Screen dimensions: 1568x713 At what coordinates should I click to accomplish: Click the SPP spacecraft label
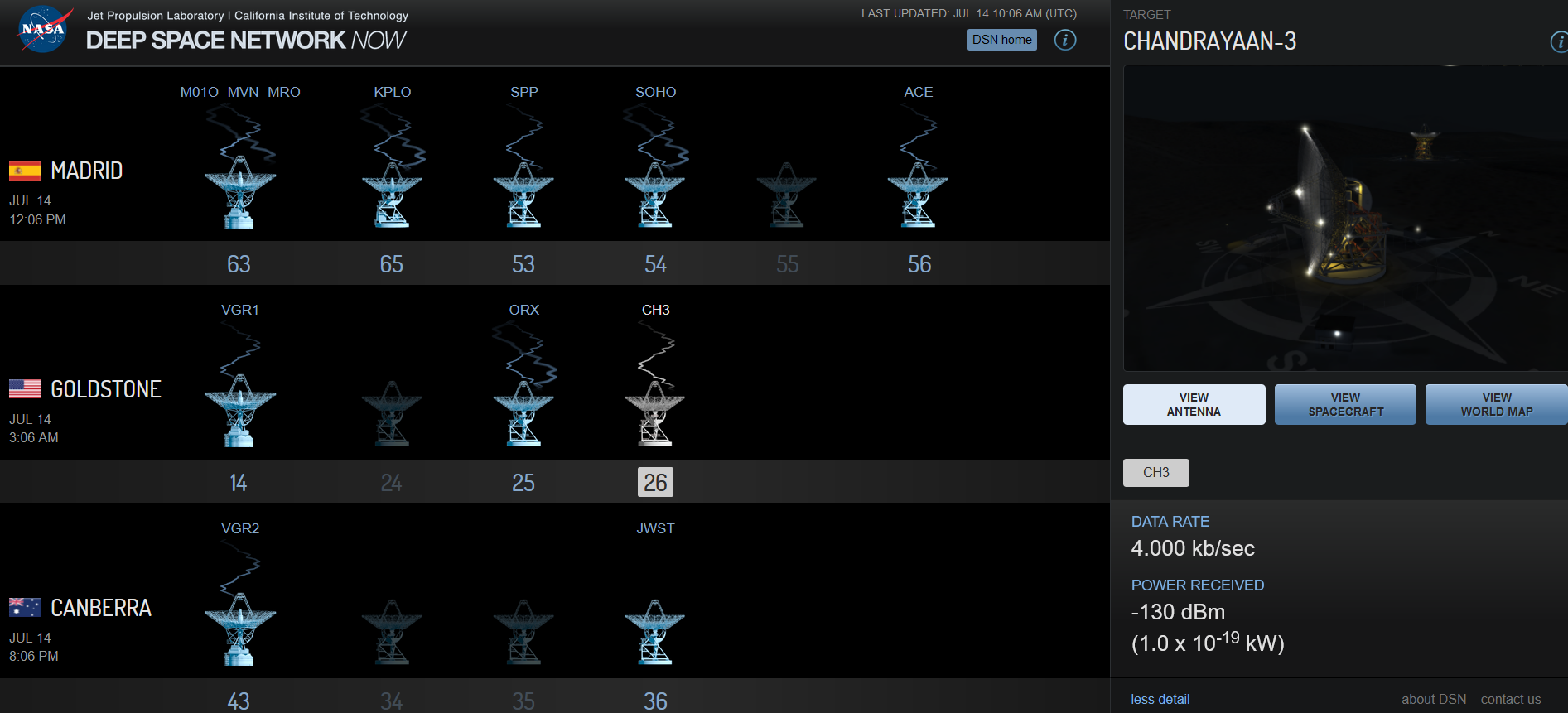(x=524, y=92)
